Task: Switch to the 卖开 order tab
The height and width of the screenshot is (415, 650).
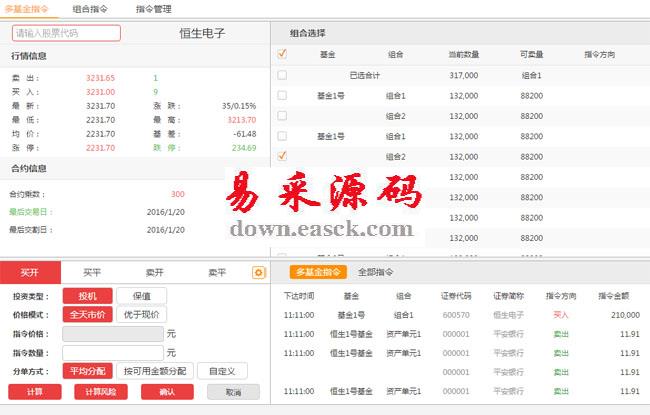Action: click(x=154, y=272)
